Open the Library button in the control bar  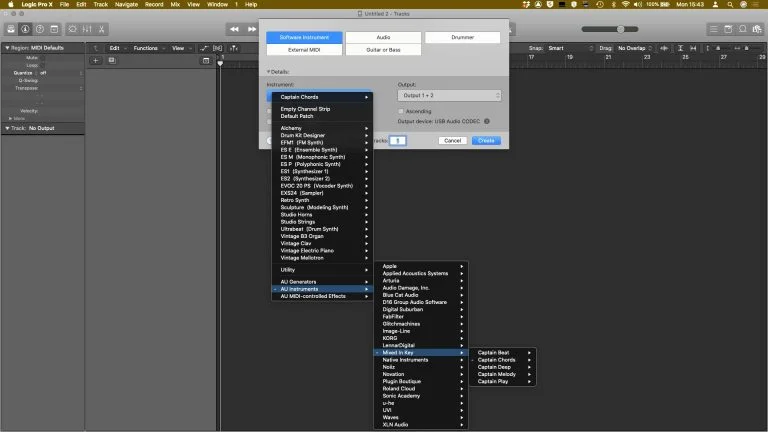[x=11, y=29]
